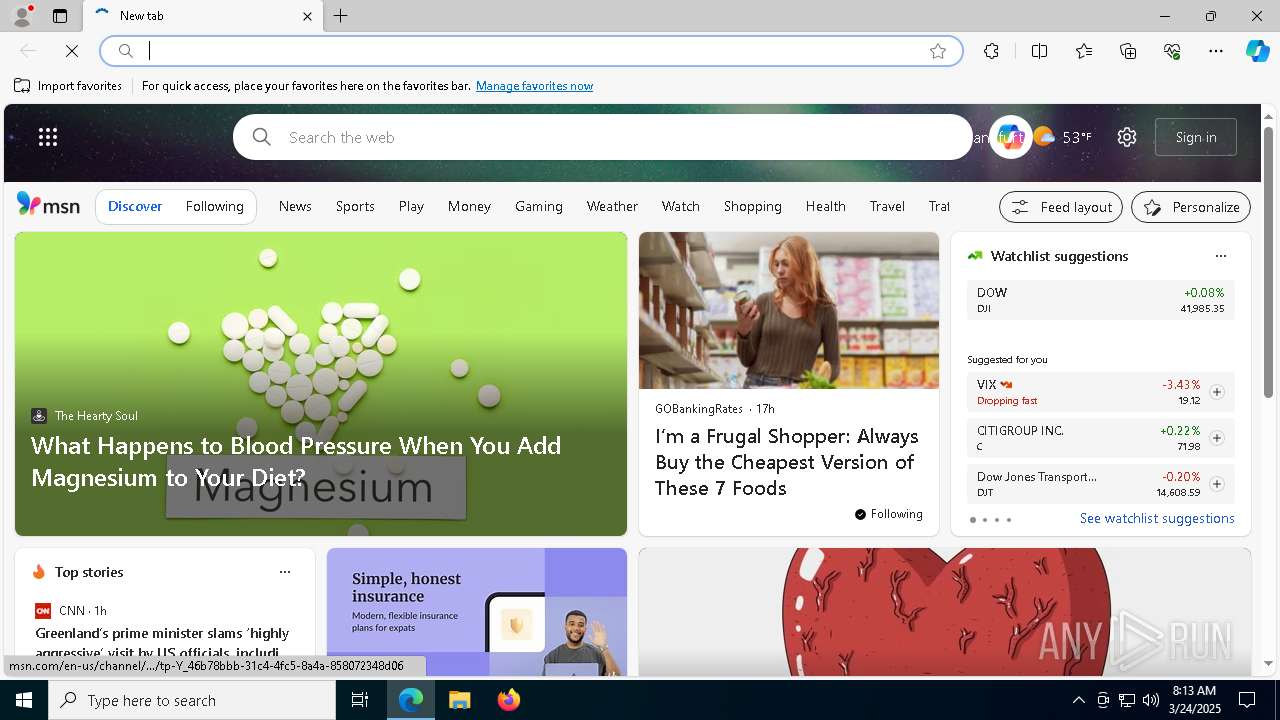The height and width of the screenshot is (720, 1280).
Task: Click the Personalize button
Action: [x=1191, y=207]
